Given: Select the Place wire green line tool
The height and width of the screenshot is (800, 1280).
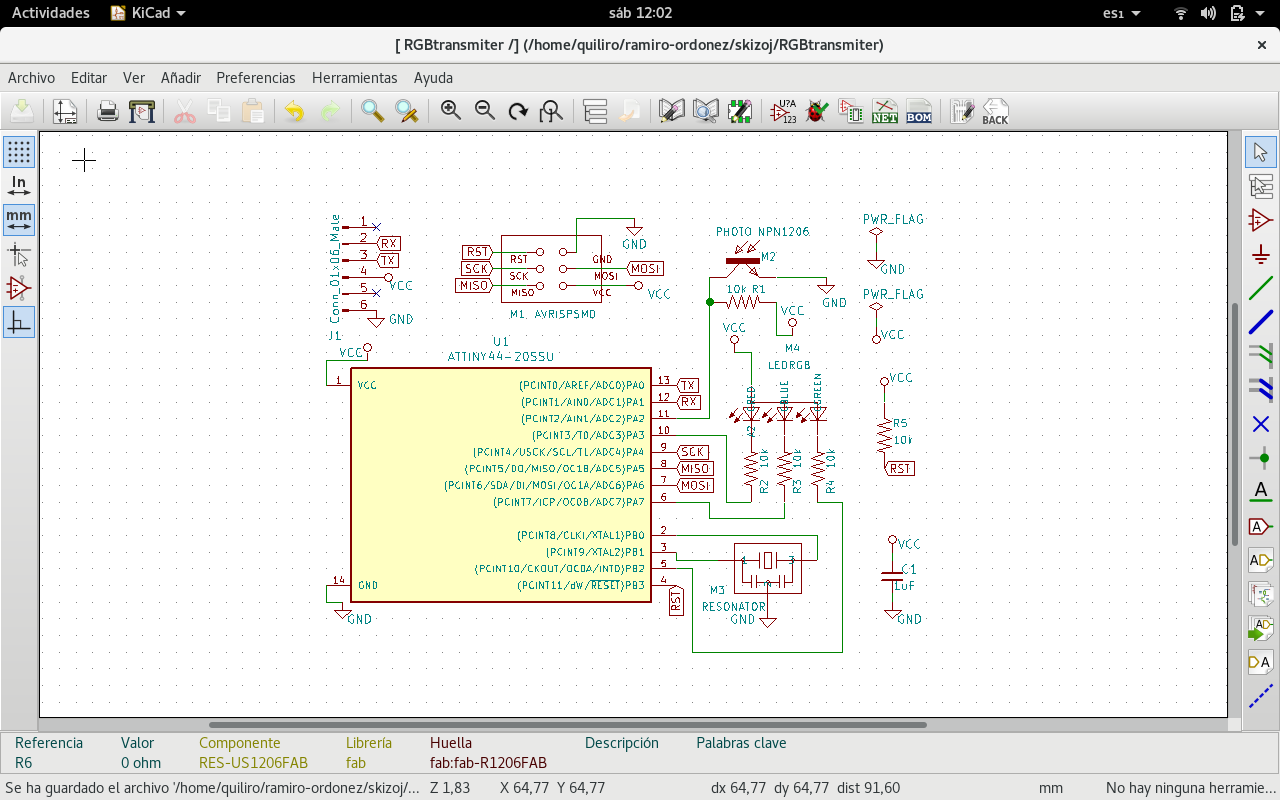Looking at the screenshot, I should (1261, 288).
